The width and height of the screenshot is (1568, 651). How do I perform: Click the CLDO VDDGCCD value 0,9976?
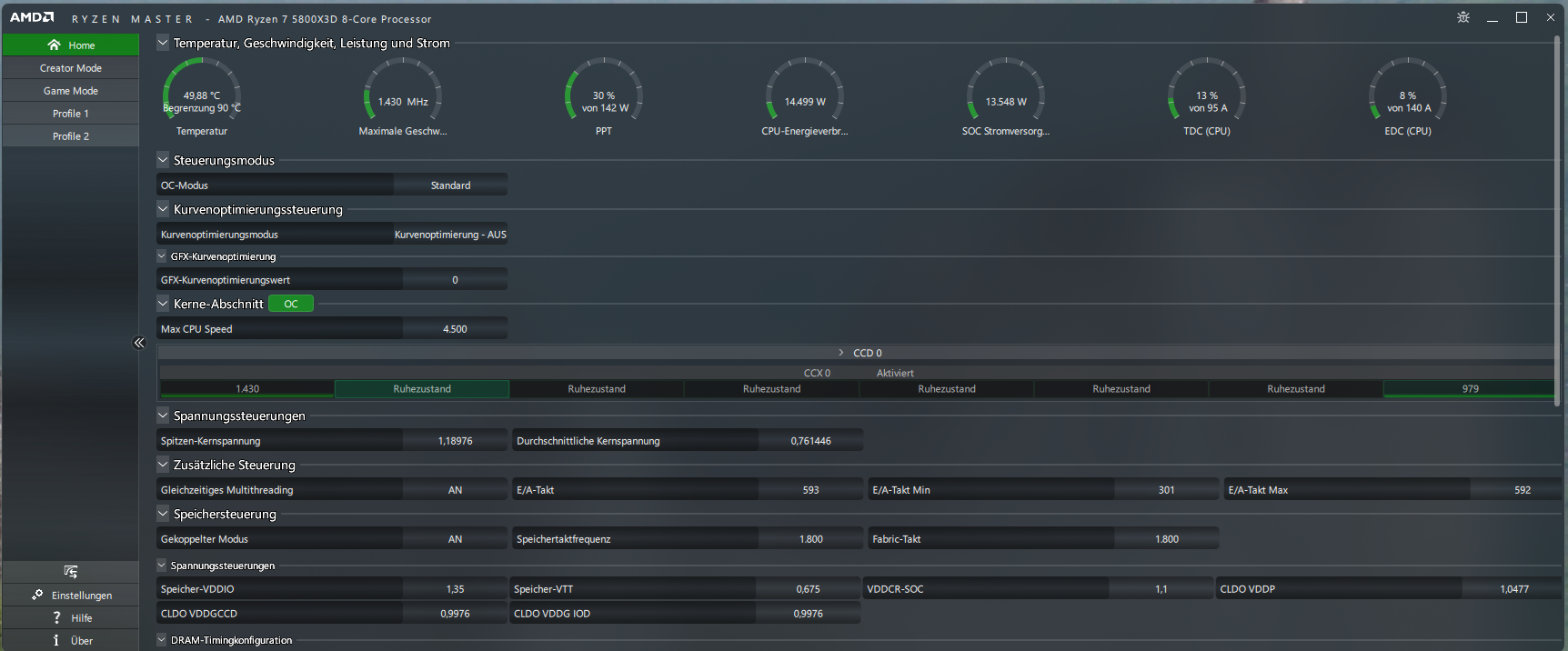455,614
